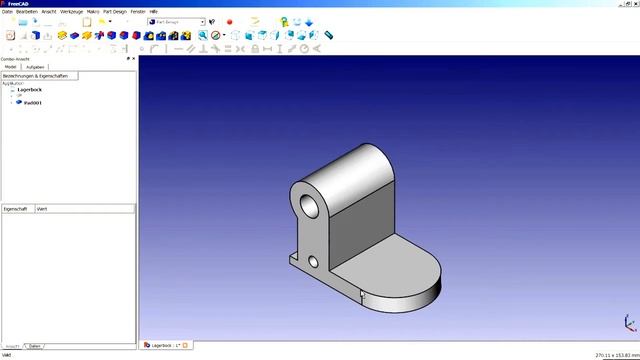Click the Bezeichnungen & Eigenschaften header

(40, 76)
